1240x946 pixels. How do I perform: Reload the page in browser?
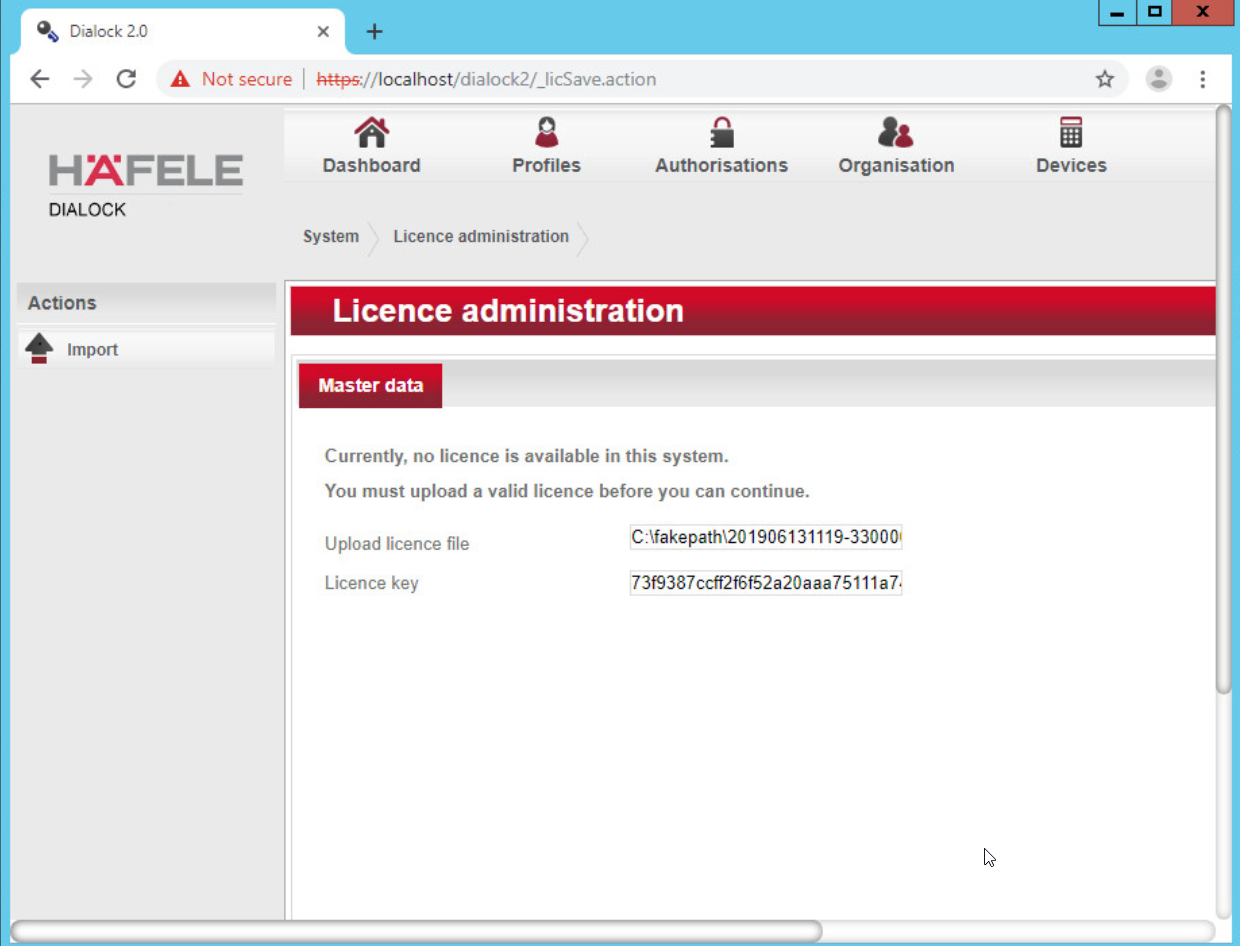126,79
